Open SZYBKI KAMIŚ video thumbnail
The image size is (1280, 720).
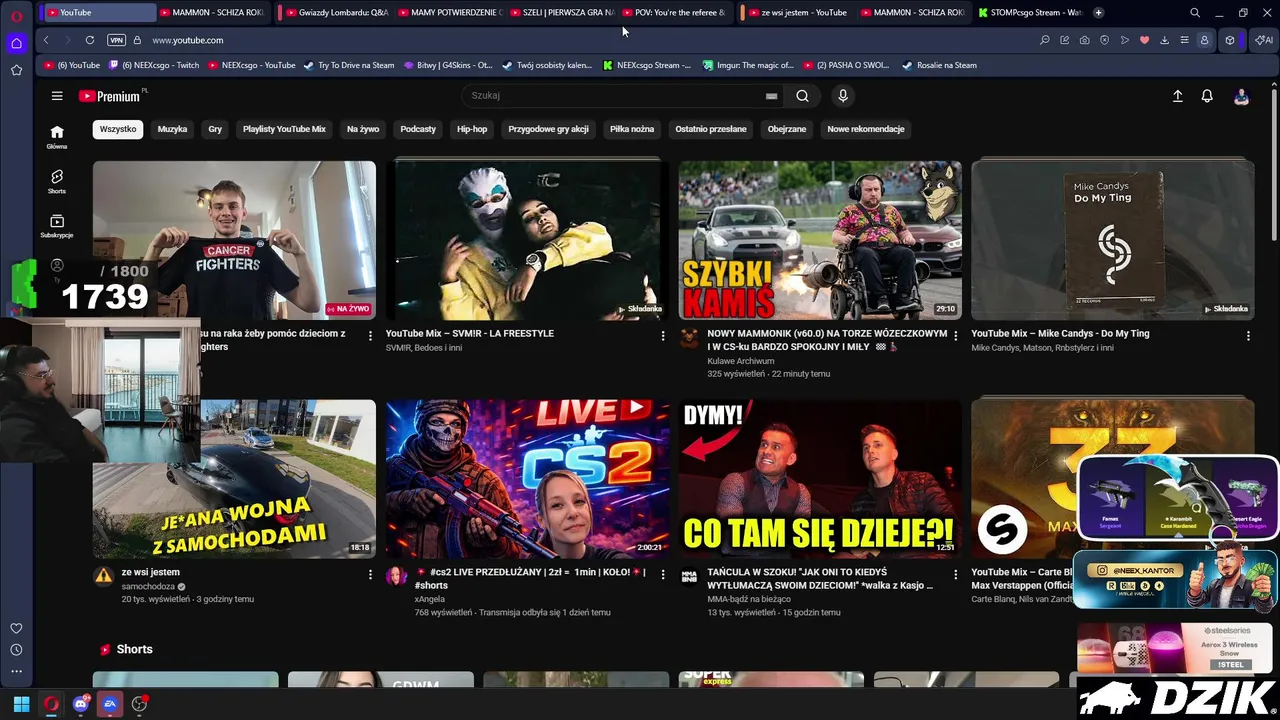[x=820, y=240]
